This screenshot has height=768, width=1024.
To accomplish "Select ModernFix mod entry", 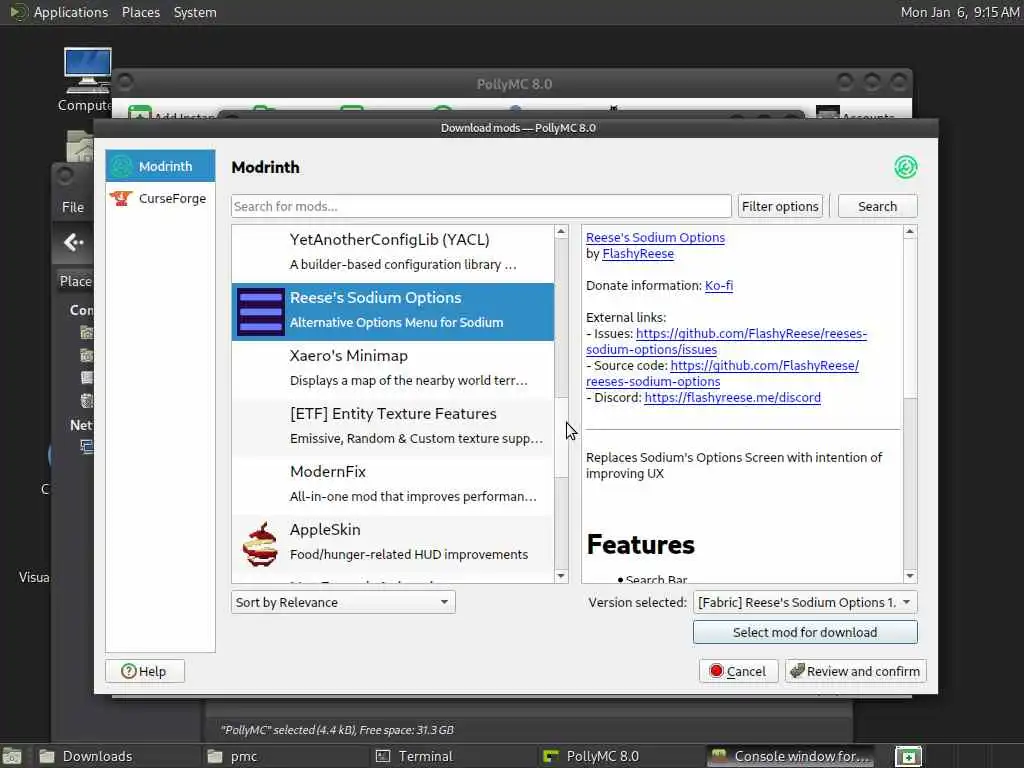I will [392, 485].
